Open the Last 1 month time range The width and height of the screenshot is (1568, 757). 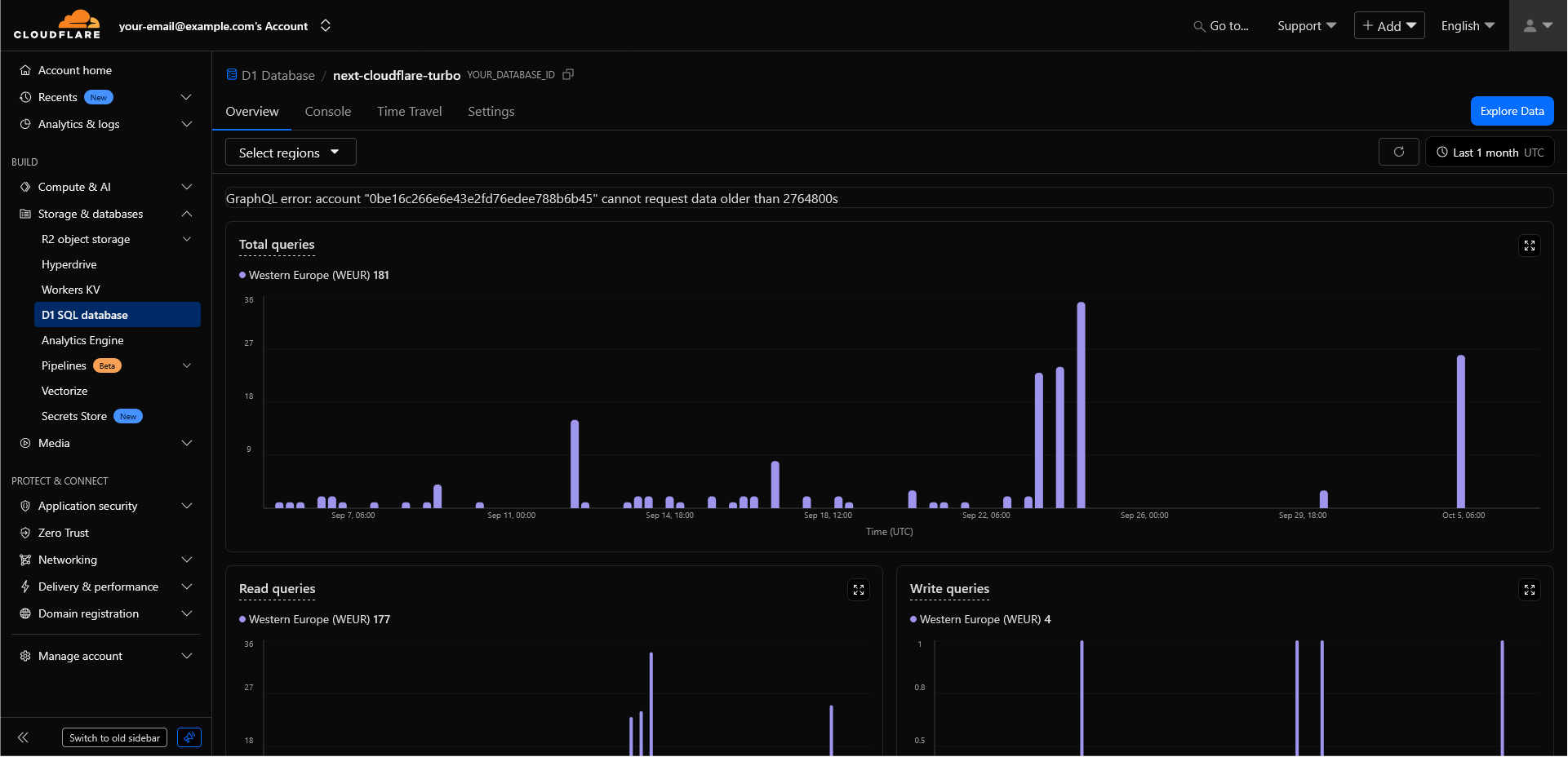(x=1490, y=153)
